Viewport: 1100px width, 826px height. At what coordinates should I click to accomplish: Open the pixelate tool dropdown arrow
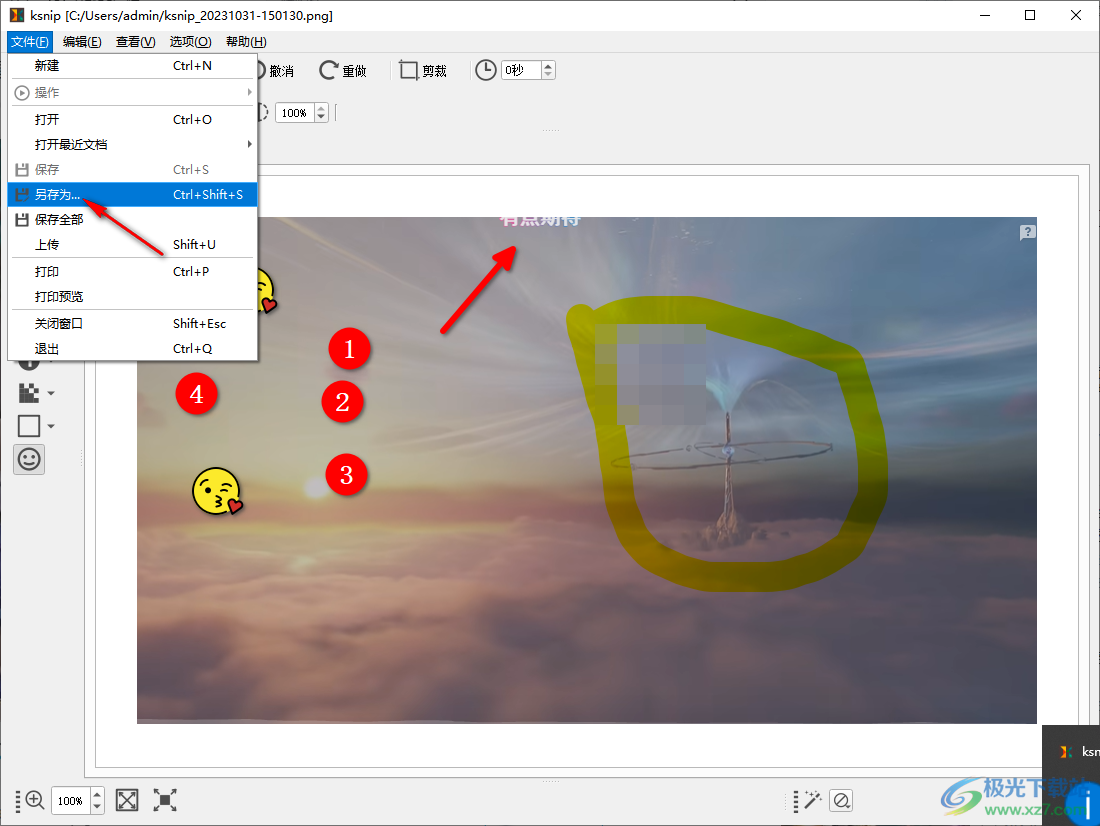coord(51,394)
